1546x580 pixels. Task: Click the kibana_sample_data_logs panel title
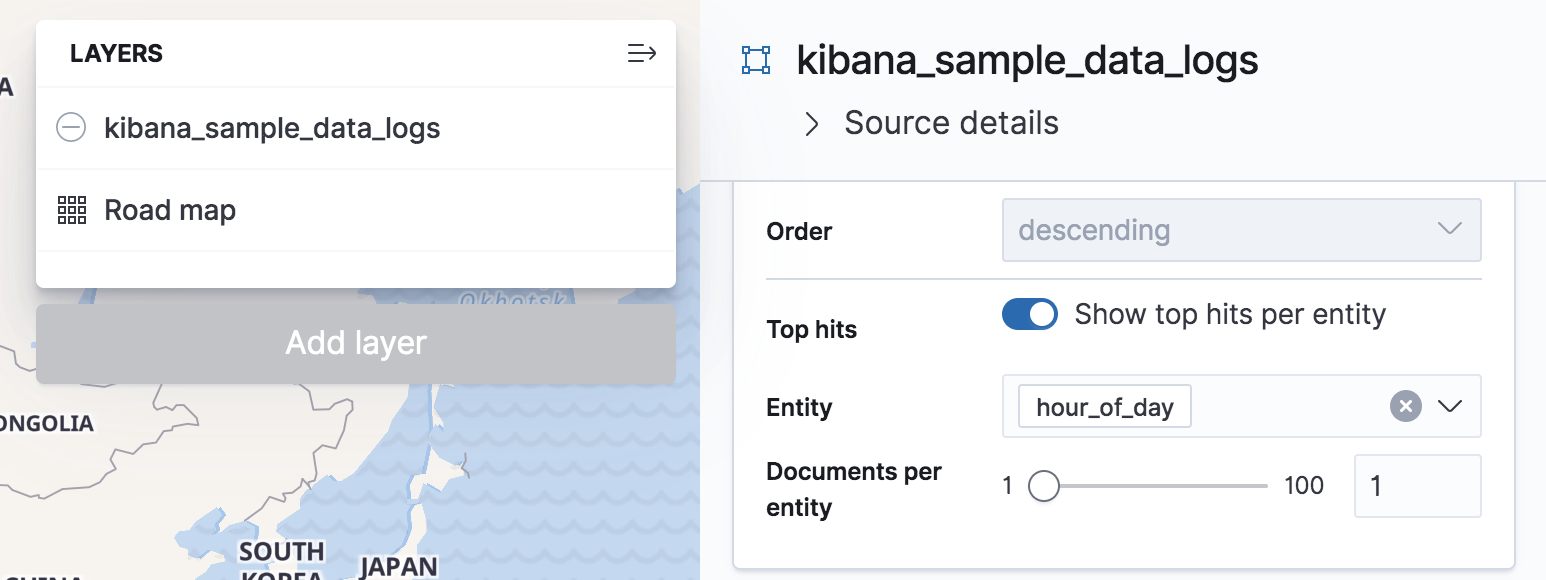(x=1027, y=61)
